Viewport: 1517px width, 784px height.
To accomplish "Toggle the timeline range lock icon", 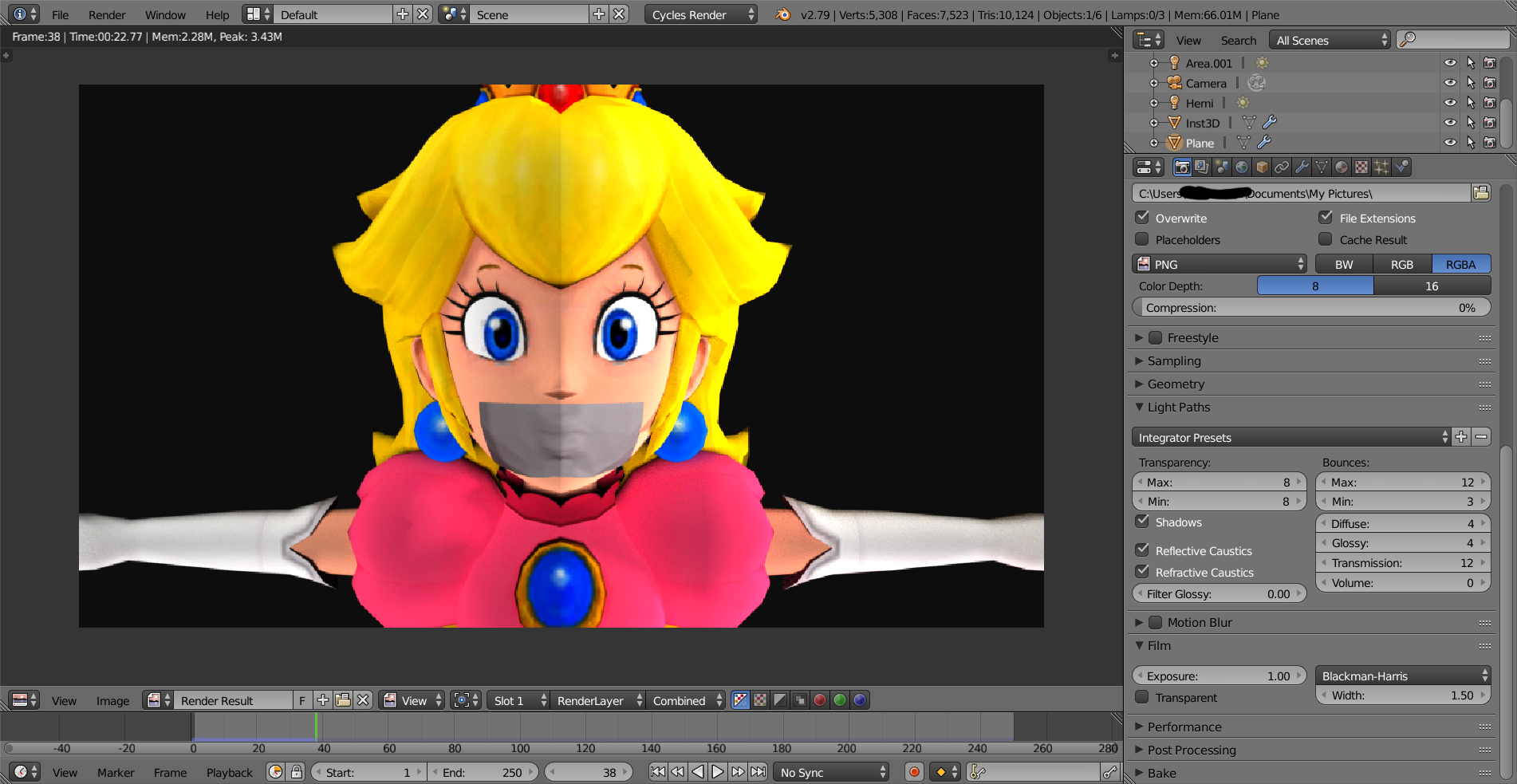I will (x=297, y=772).
